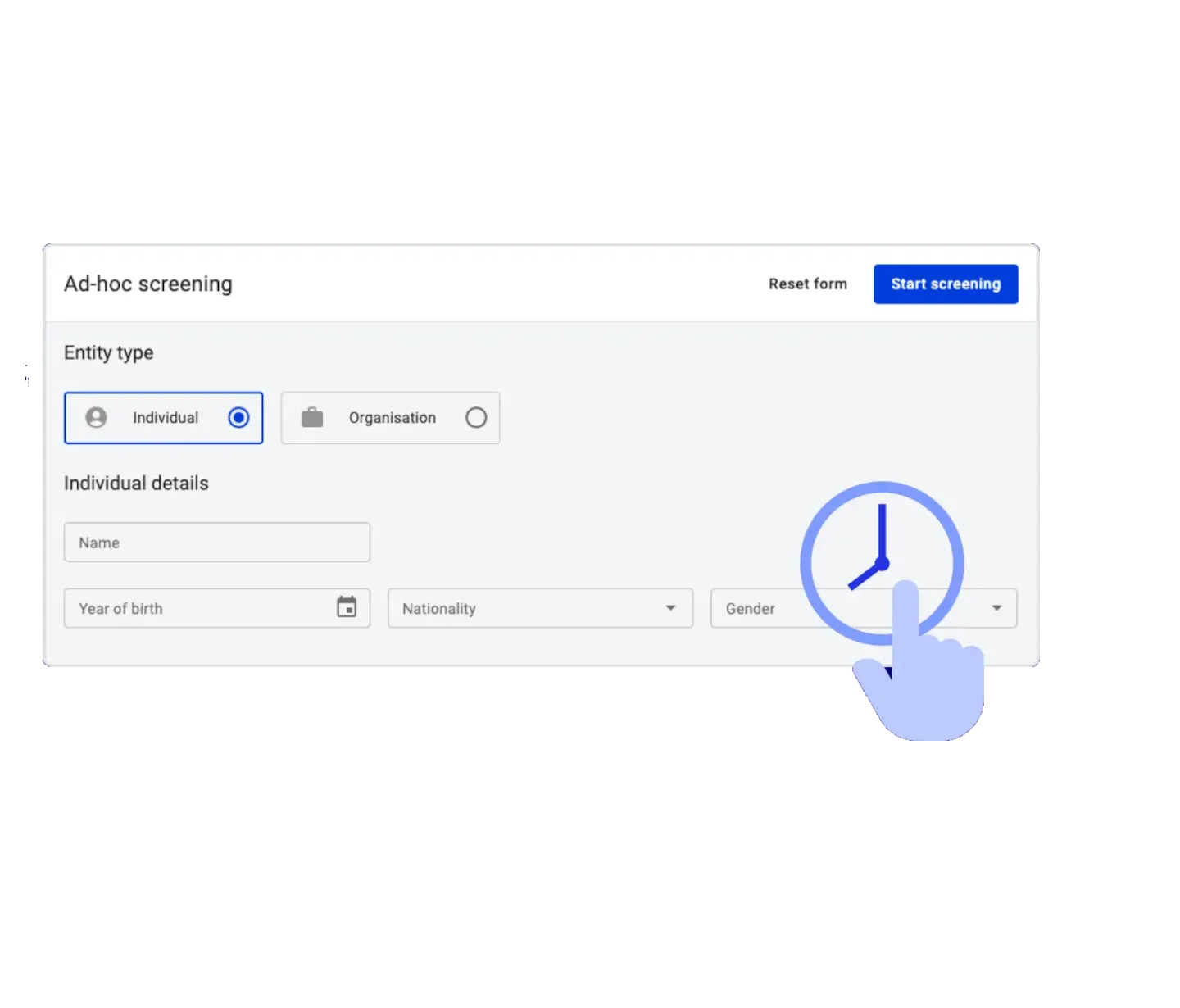
Task: Click the Ad-hoc screening heading
Action: 148,284
